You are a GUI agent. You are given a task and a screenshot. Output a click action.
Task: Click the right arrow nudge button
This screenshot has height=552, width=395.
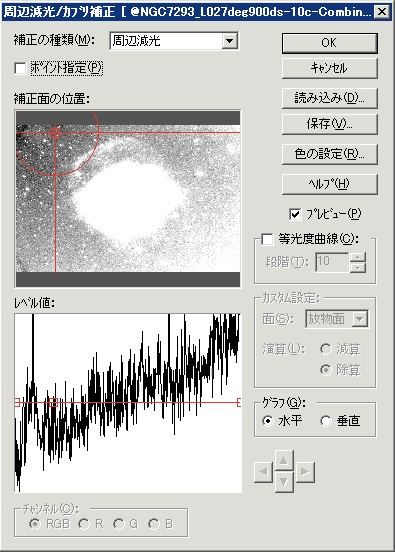(x=305, y=471)
